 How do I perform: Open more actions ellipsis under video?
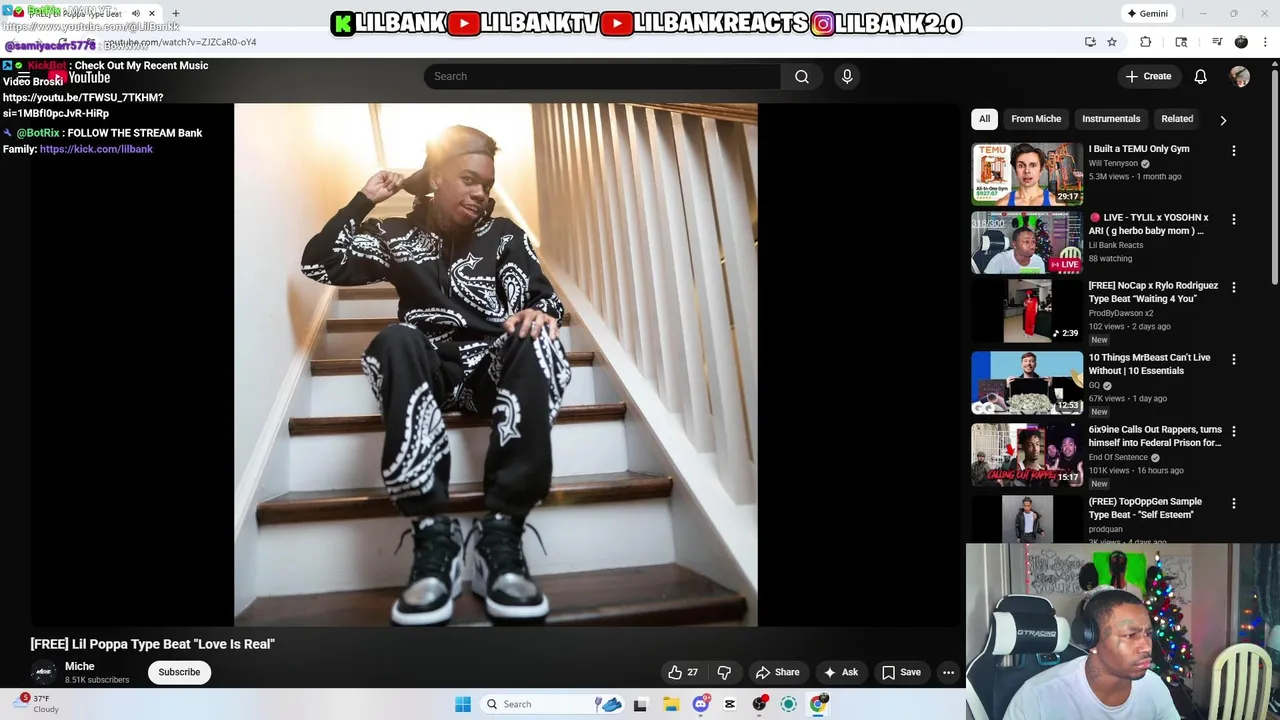tap(948, 672)
